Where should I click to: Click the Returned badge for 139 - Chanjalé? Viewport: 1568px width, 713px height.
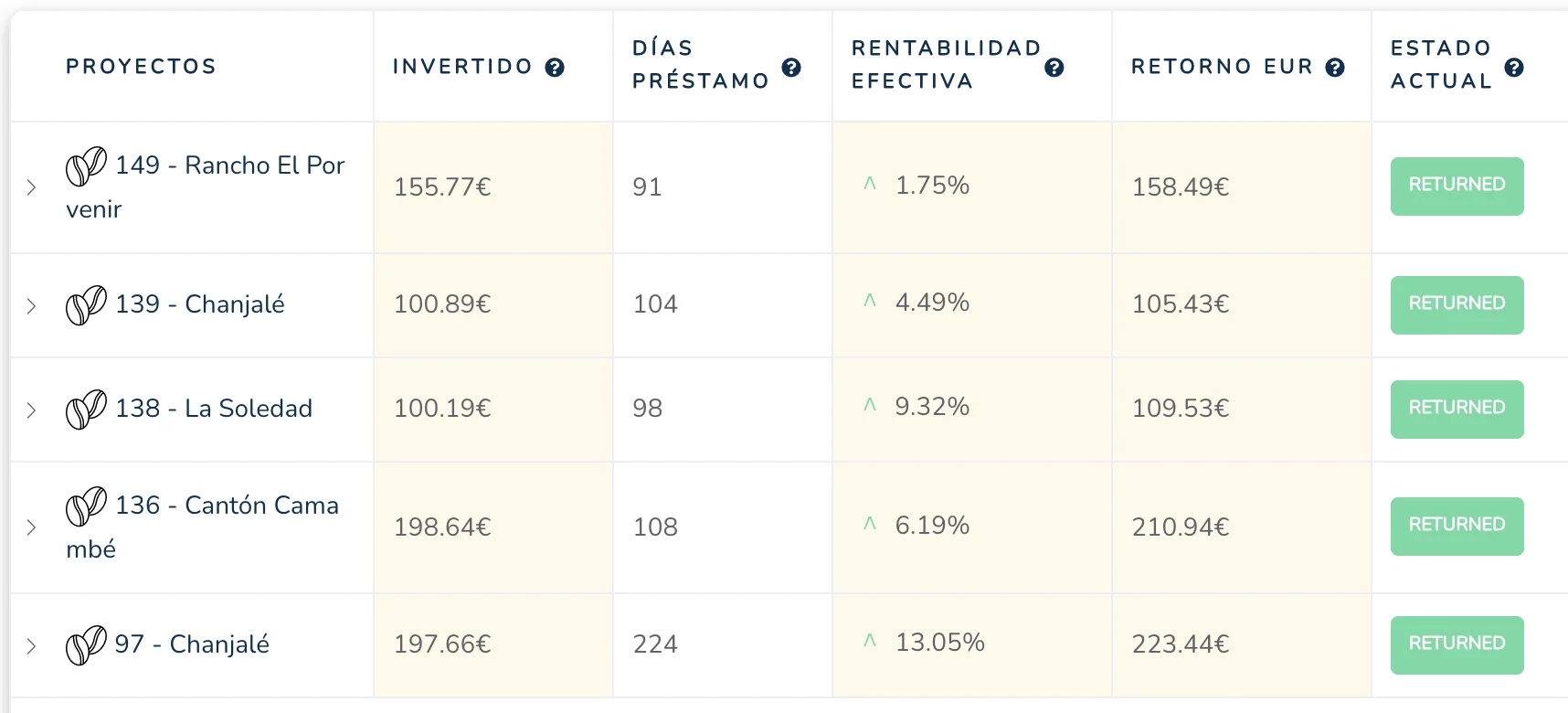tap(1457, 304)
